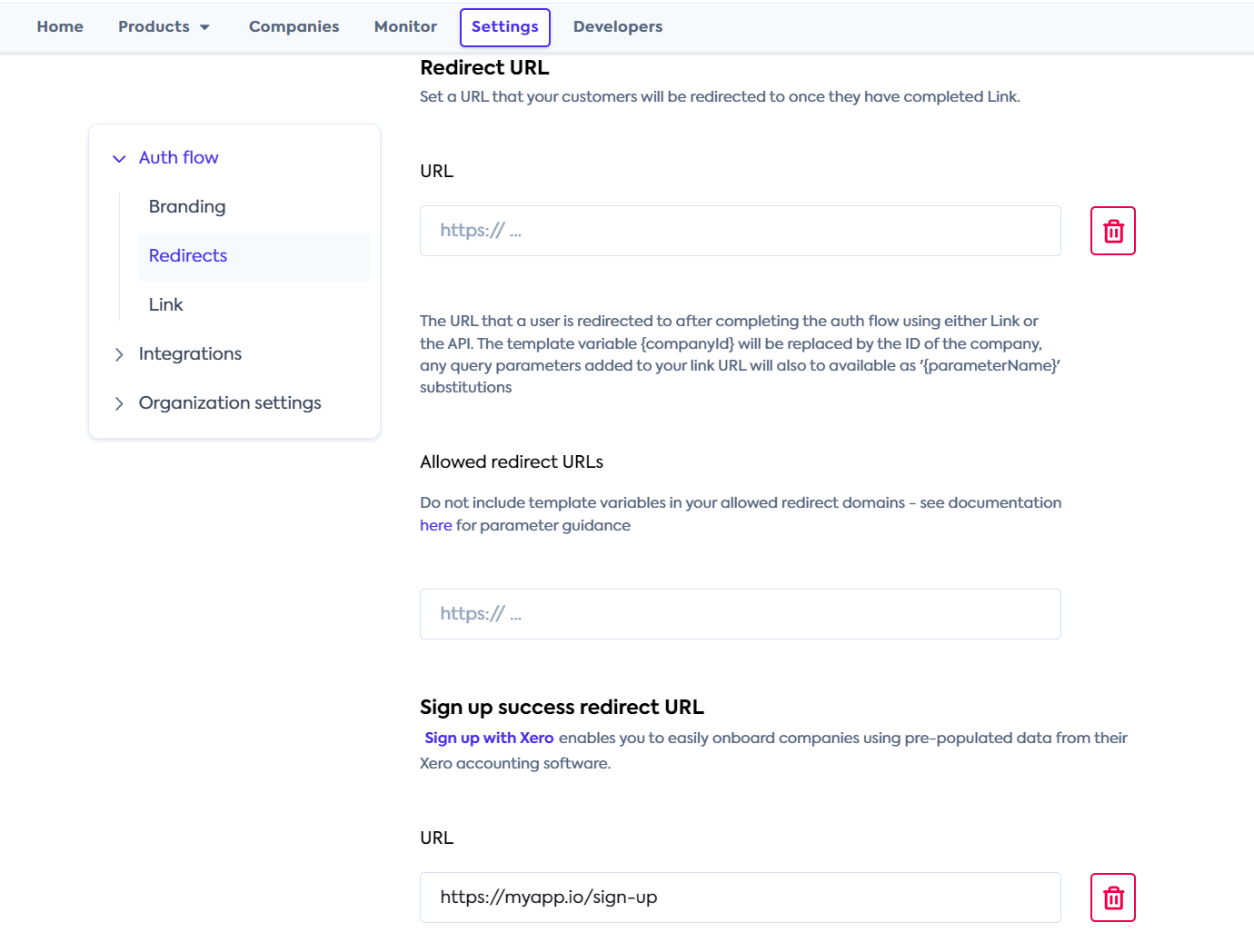Delete the redirect URL using the trash icon
The image size is (1254, 952).
[1112, 230]
